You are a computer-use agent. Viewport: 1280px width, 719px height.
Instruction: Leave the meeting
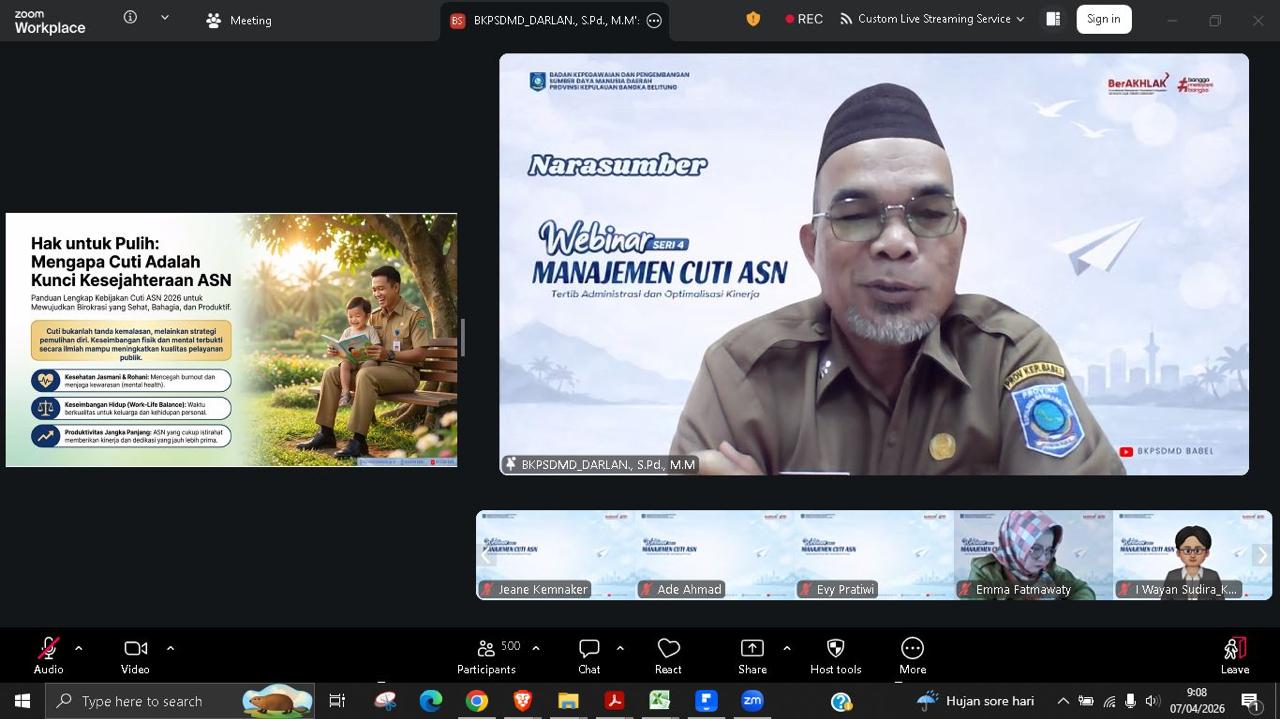pyautogui.click(x=1234, y=655)
